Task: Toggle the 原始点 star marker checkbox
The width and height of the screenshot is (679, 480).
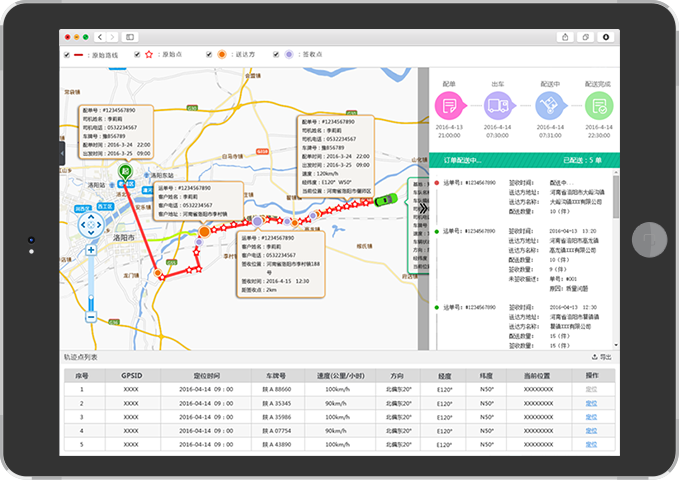Action: (137, 55)
